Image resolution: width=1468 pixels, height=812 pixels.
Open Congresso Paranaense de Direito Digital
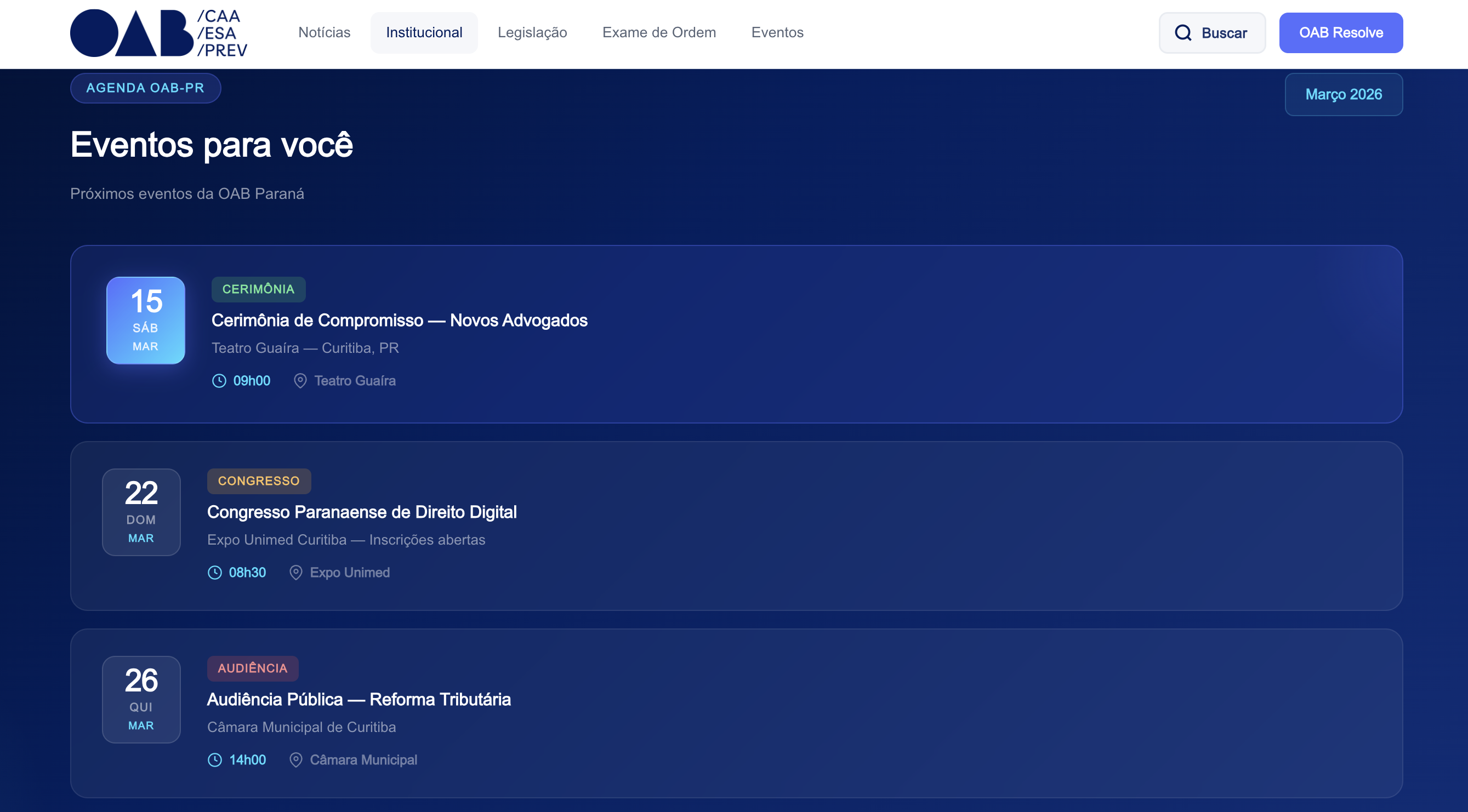[362, 512]
